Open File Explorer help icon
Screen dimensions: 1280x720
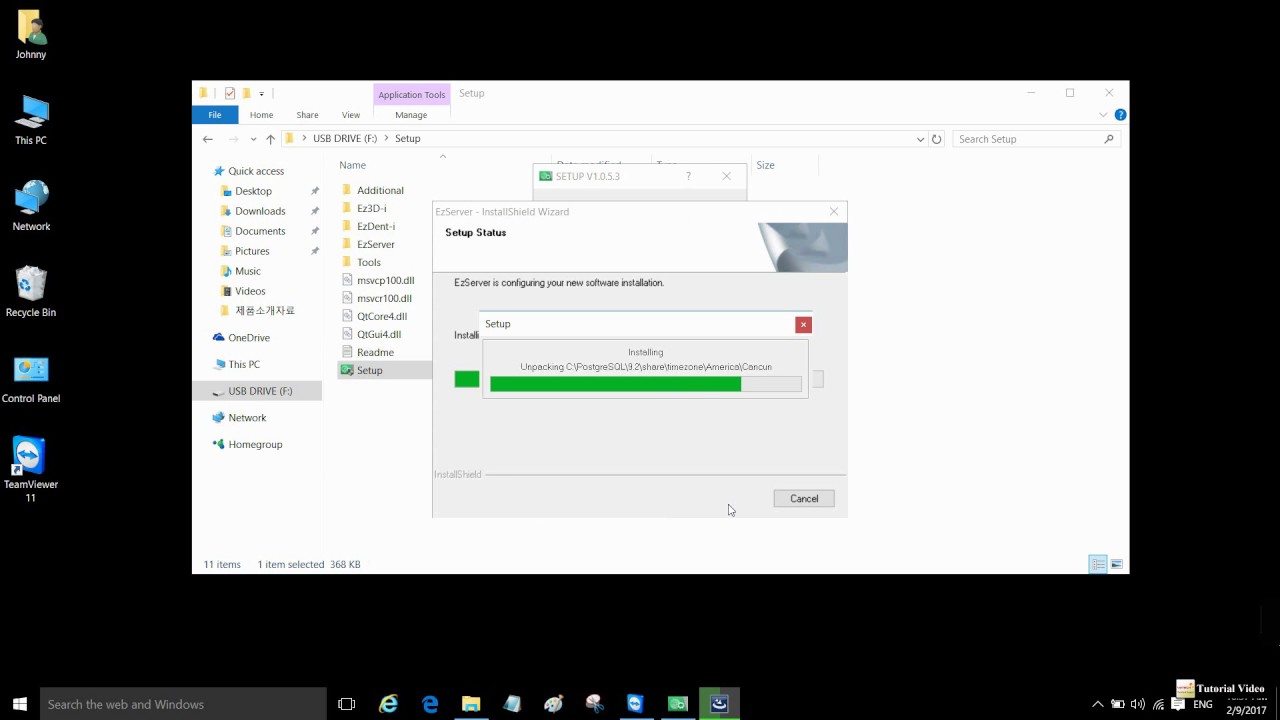coord(1120,115)
